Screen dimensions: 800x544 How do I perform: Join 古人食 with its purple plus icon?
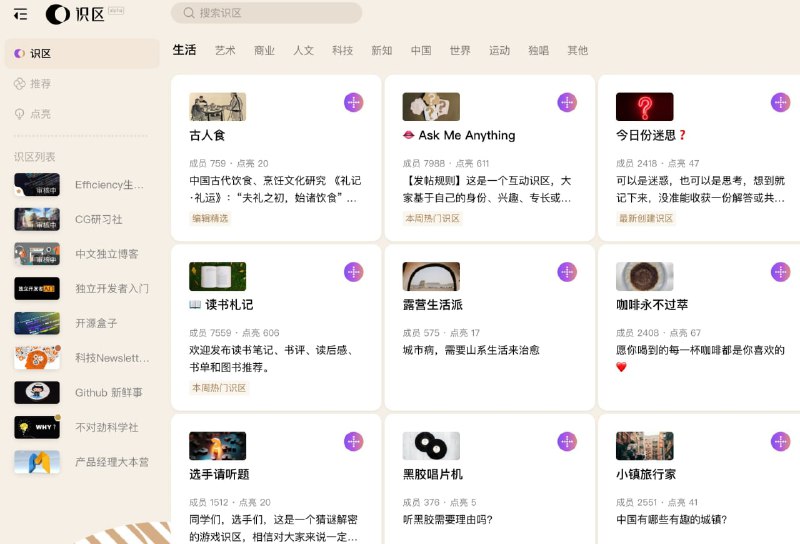pyautogui.click(x=354, y=103)
